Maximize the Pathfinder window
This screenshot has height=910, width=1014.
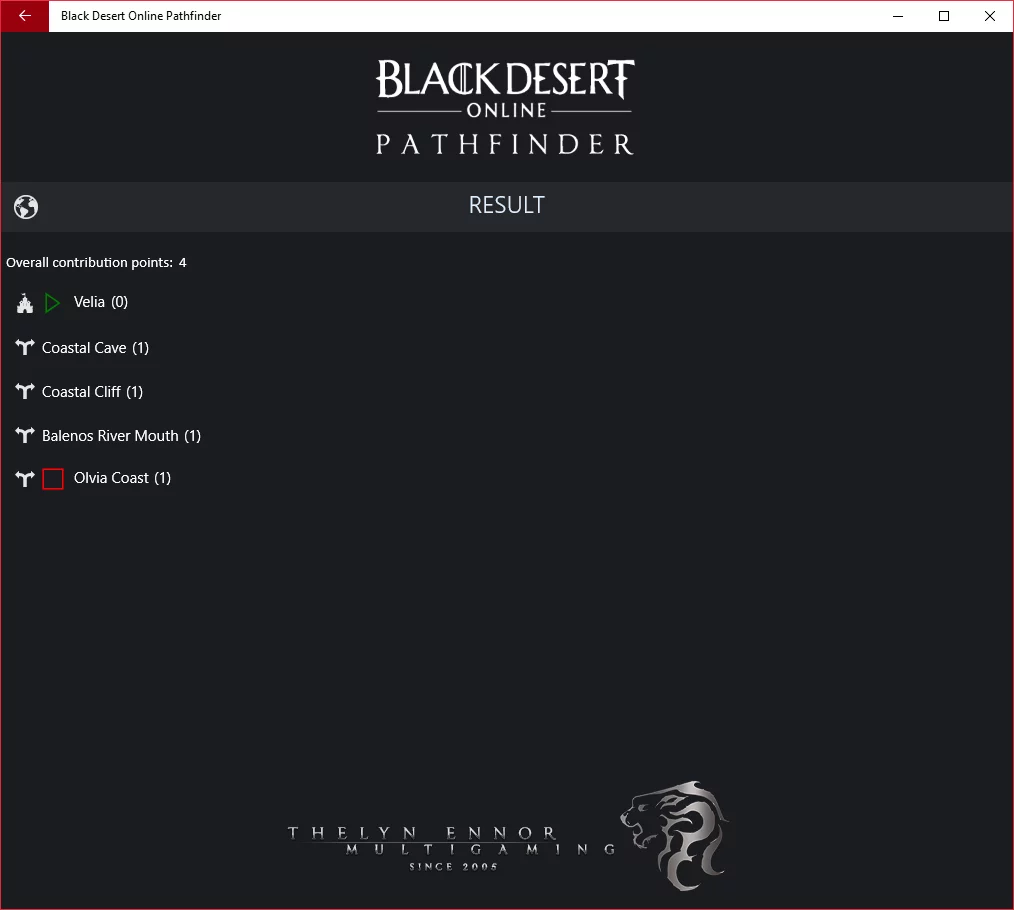[944, 16]
